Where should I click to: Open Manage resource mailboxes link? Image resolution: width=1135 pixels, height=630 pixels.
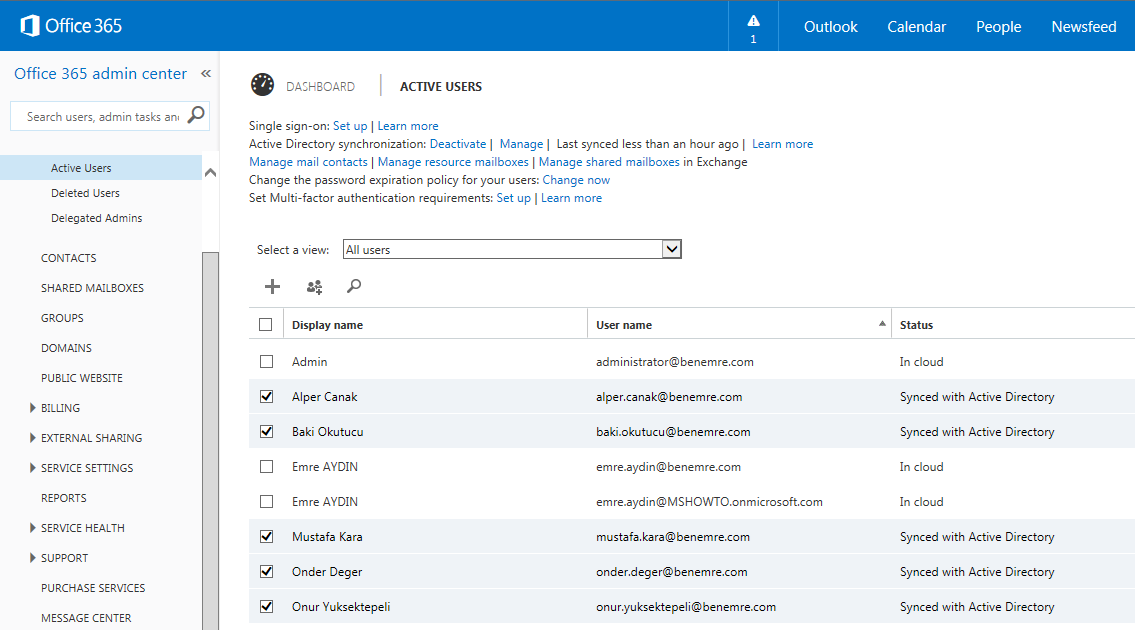pyautogui.click(x=453, y=162)
